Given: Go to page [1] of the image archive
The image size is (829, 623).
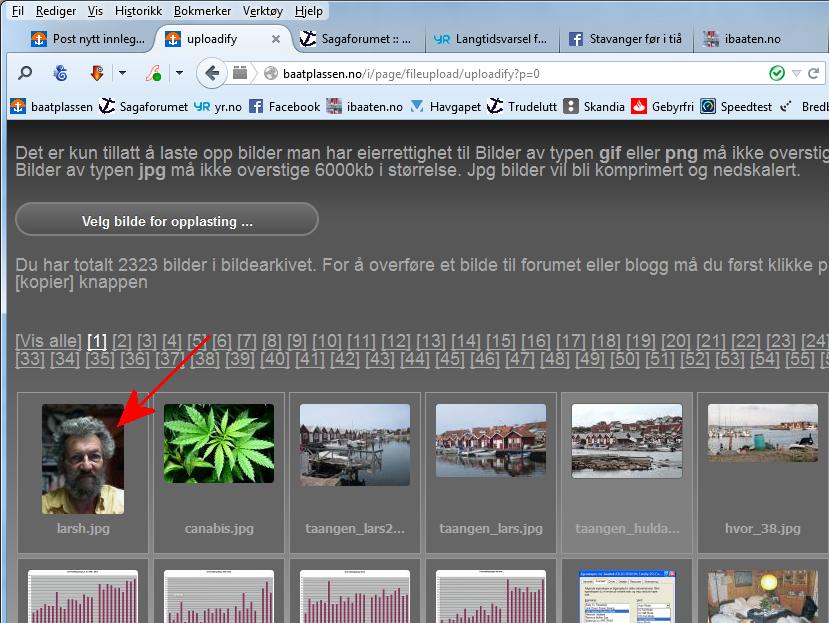Looking at the screenshot, I should pyautogui.click(x=97, y=341).
